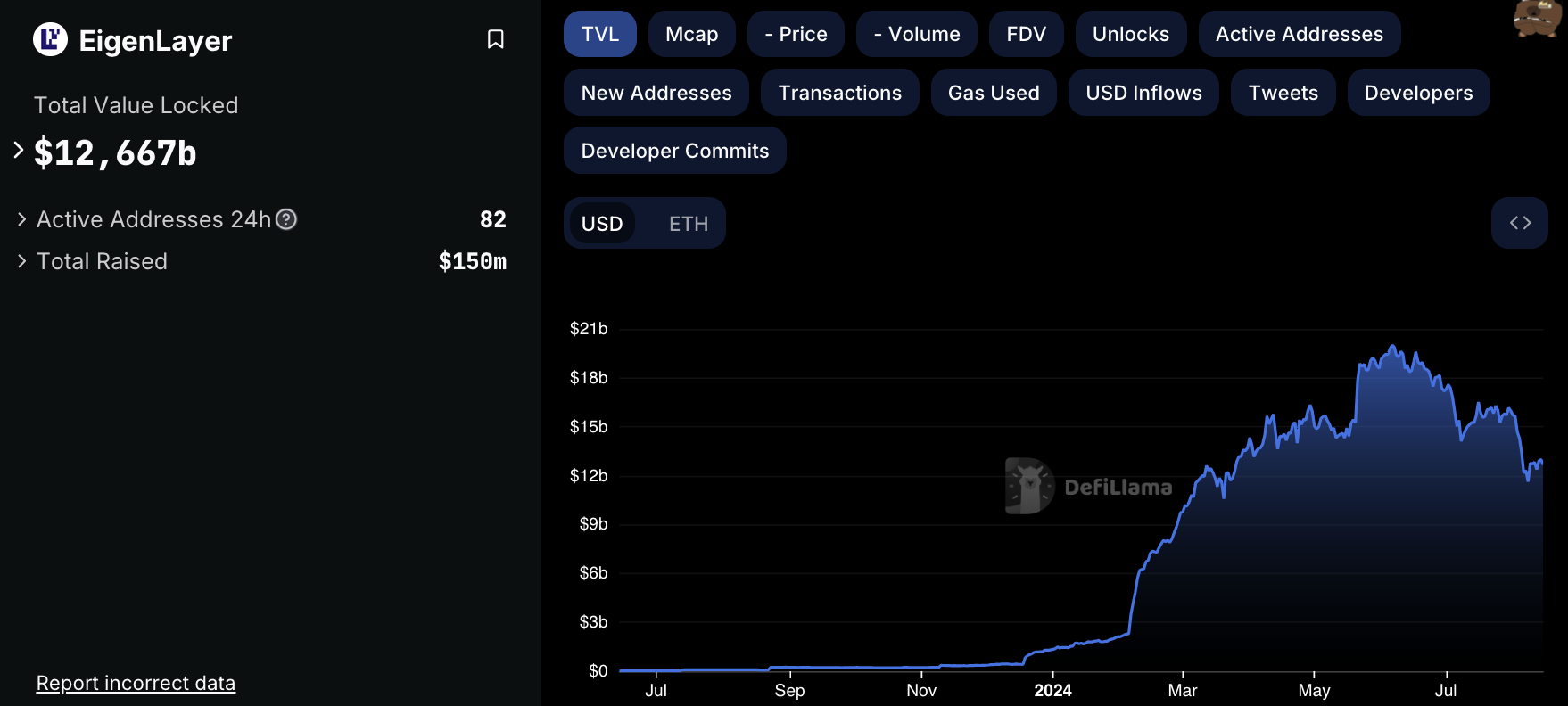1568x706 pixels.
Task: Click the 2024 x-axis label
Action: tap(1052, 690)
